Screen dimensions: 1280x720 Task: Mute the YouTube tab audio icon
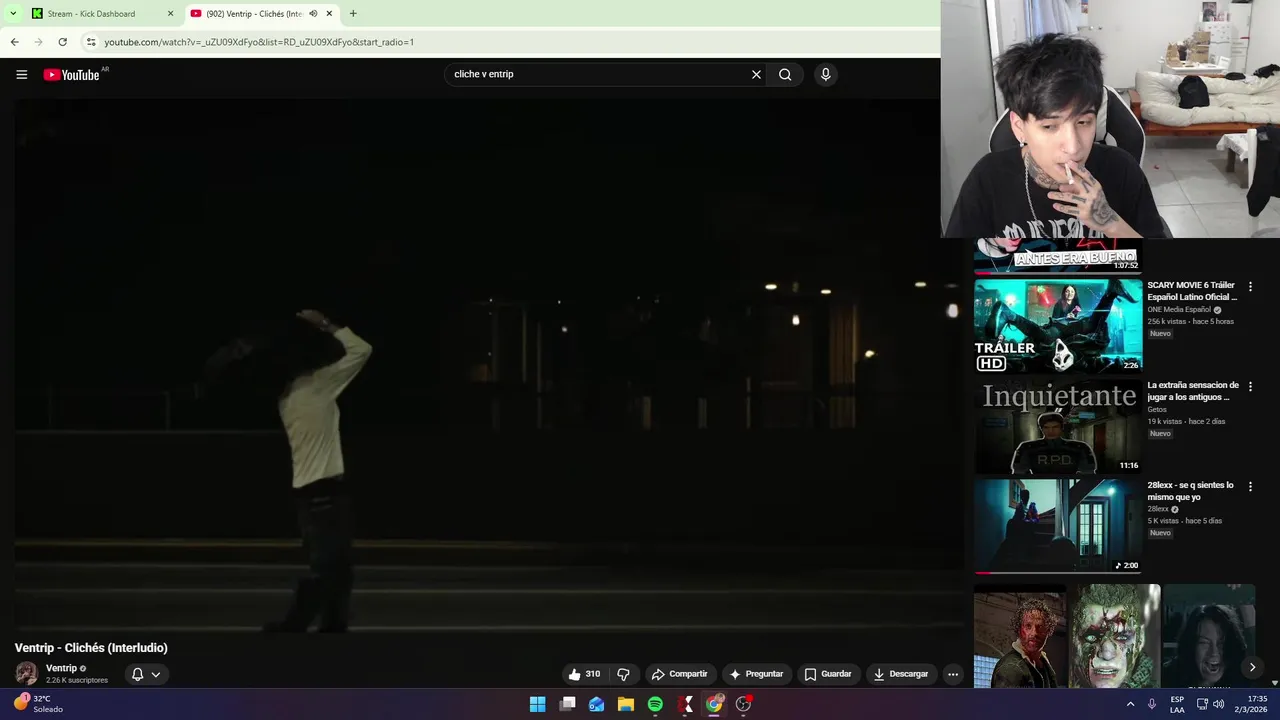coord(313,14)
